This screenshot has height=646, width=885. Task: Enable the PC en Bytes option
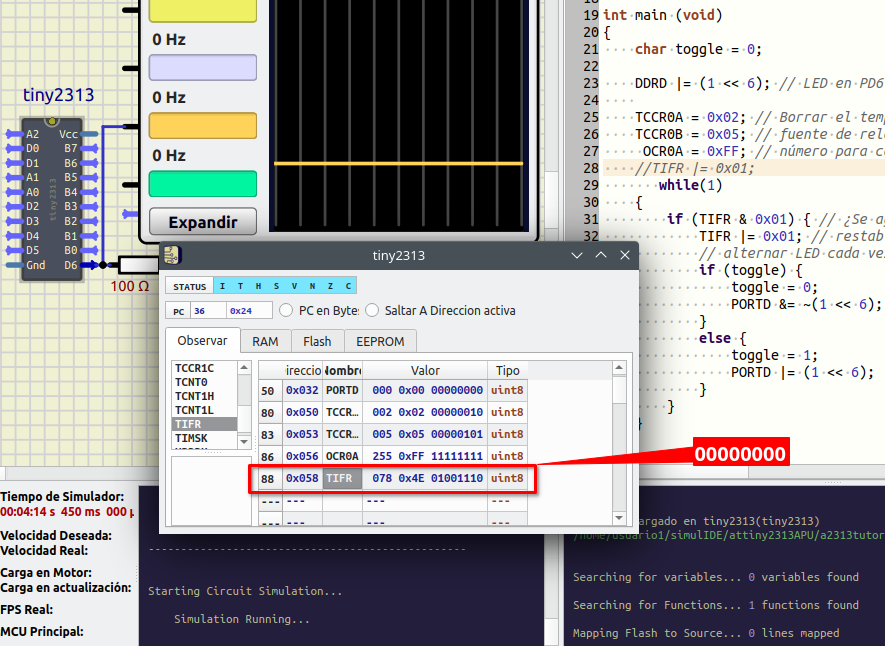[286, 310]
